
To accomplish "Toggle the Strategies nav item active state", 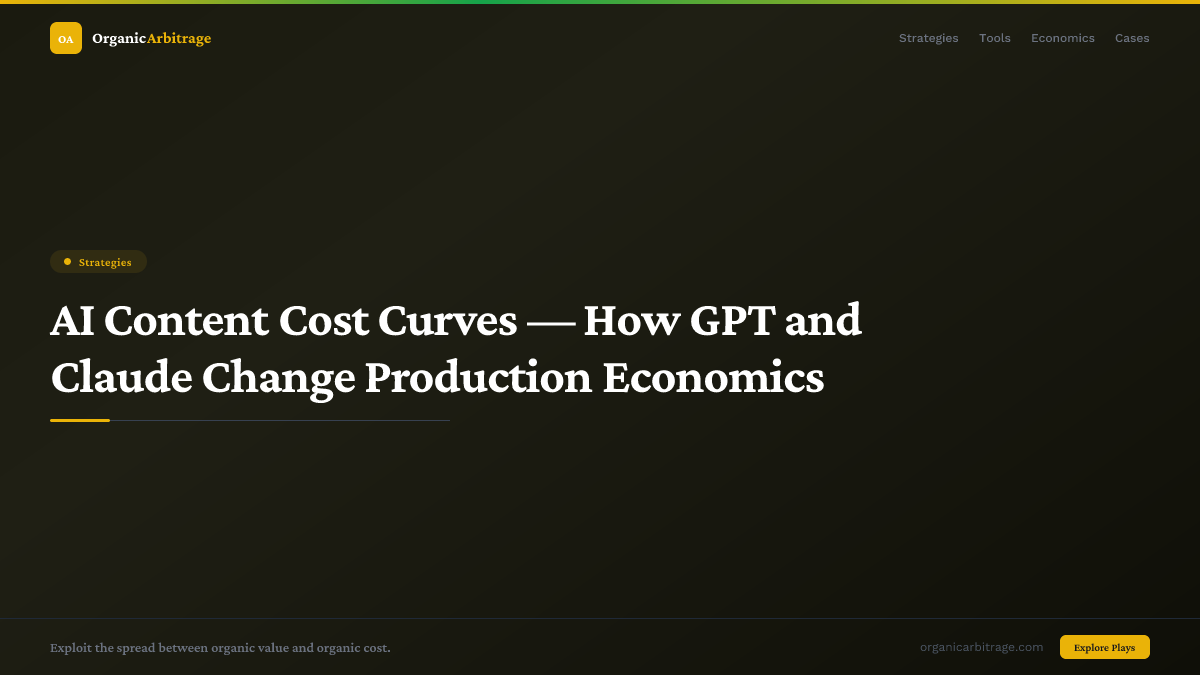I will click(928, 38).
